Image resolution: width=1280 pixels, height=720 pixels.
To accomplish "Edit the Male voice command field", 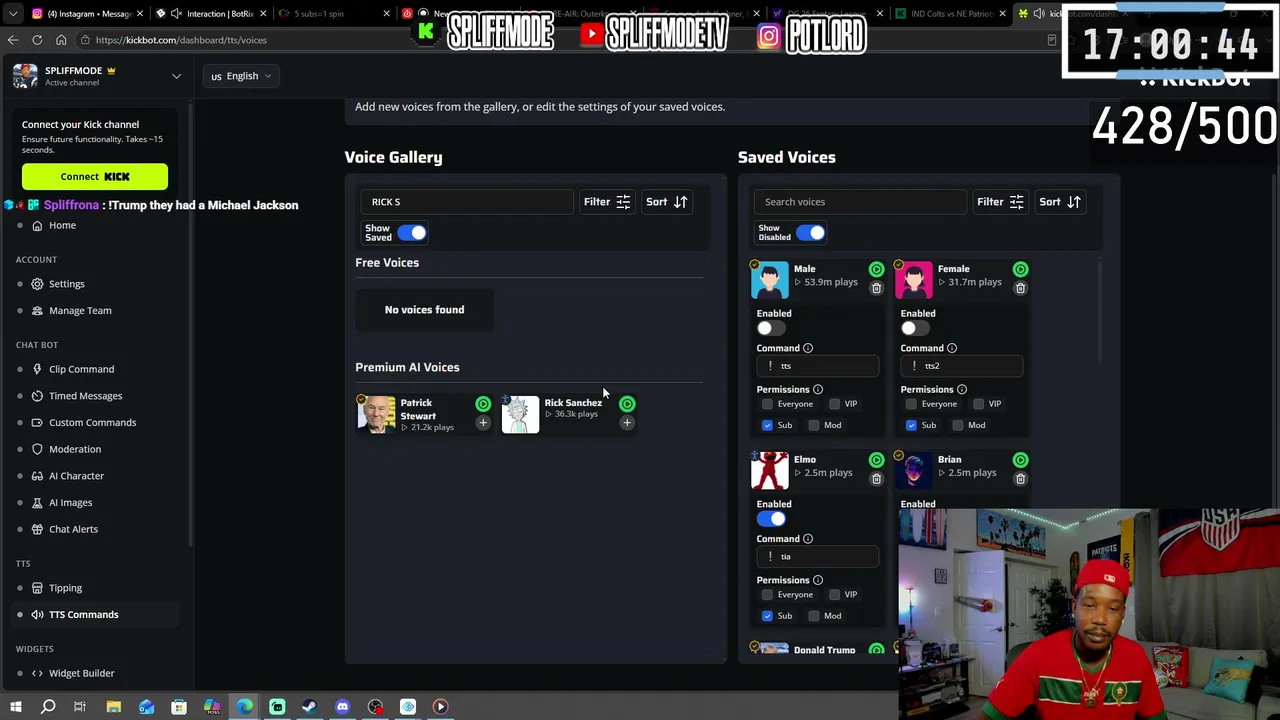I will tap(818, 366).
